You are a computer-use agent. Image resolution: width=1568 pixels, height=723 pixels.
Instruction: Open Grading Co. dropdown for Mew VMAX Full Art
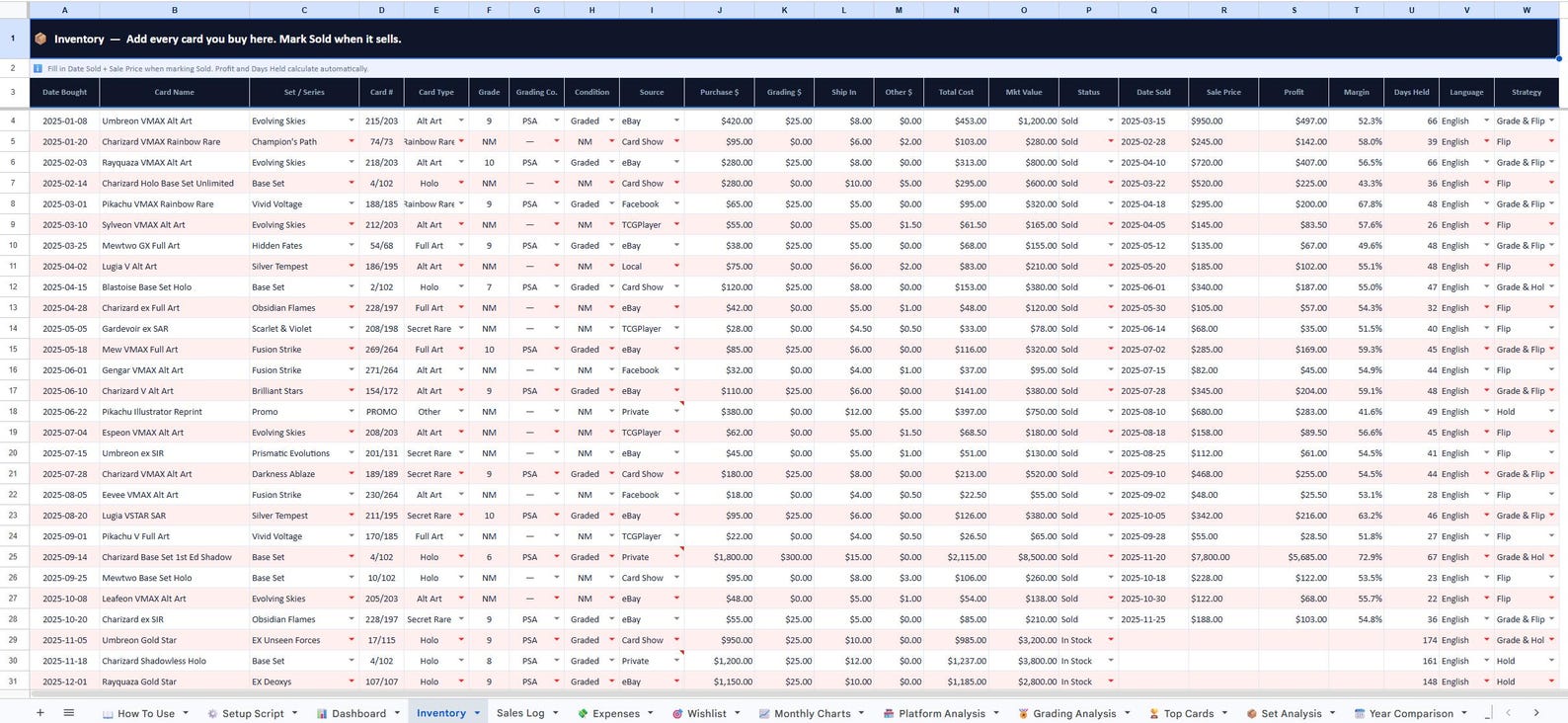[x=557, y=350]
